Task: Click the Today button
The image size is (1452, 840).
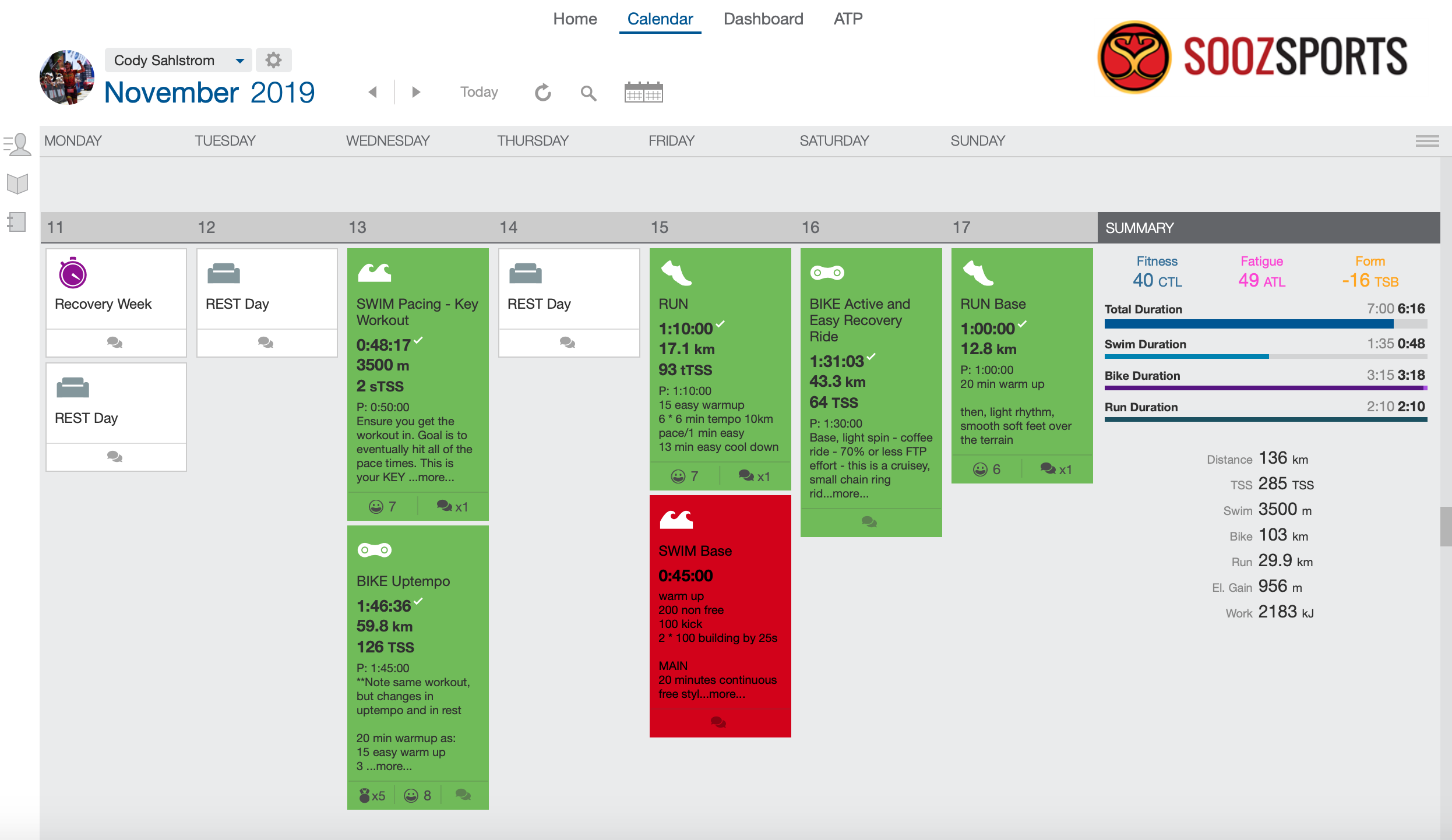Action: 479,92
